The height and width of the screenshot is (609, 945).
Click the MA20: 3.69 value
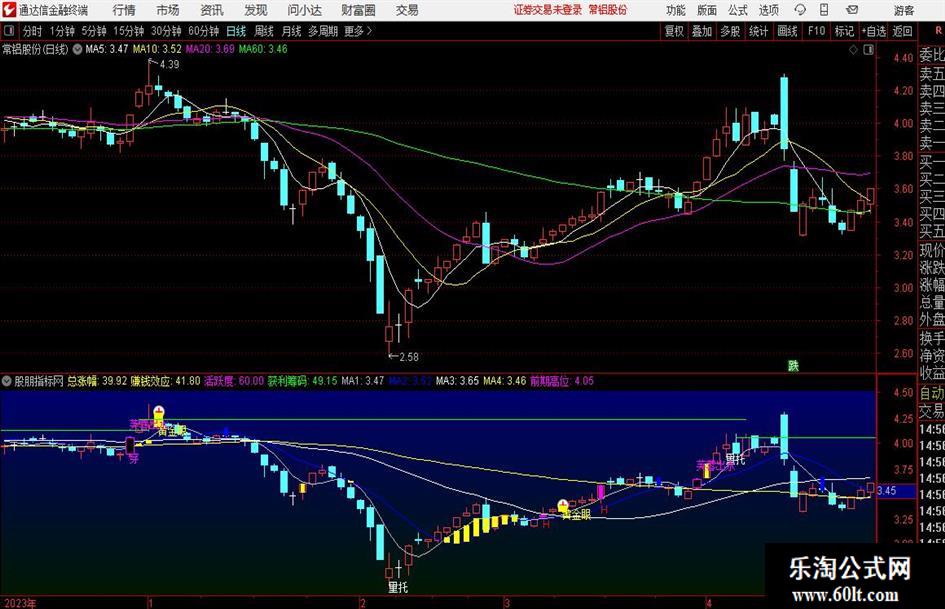pos(210,49)
